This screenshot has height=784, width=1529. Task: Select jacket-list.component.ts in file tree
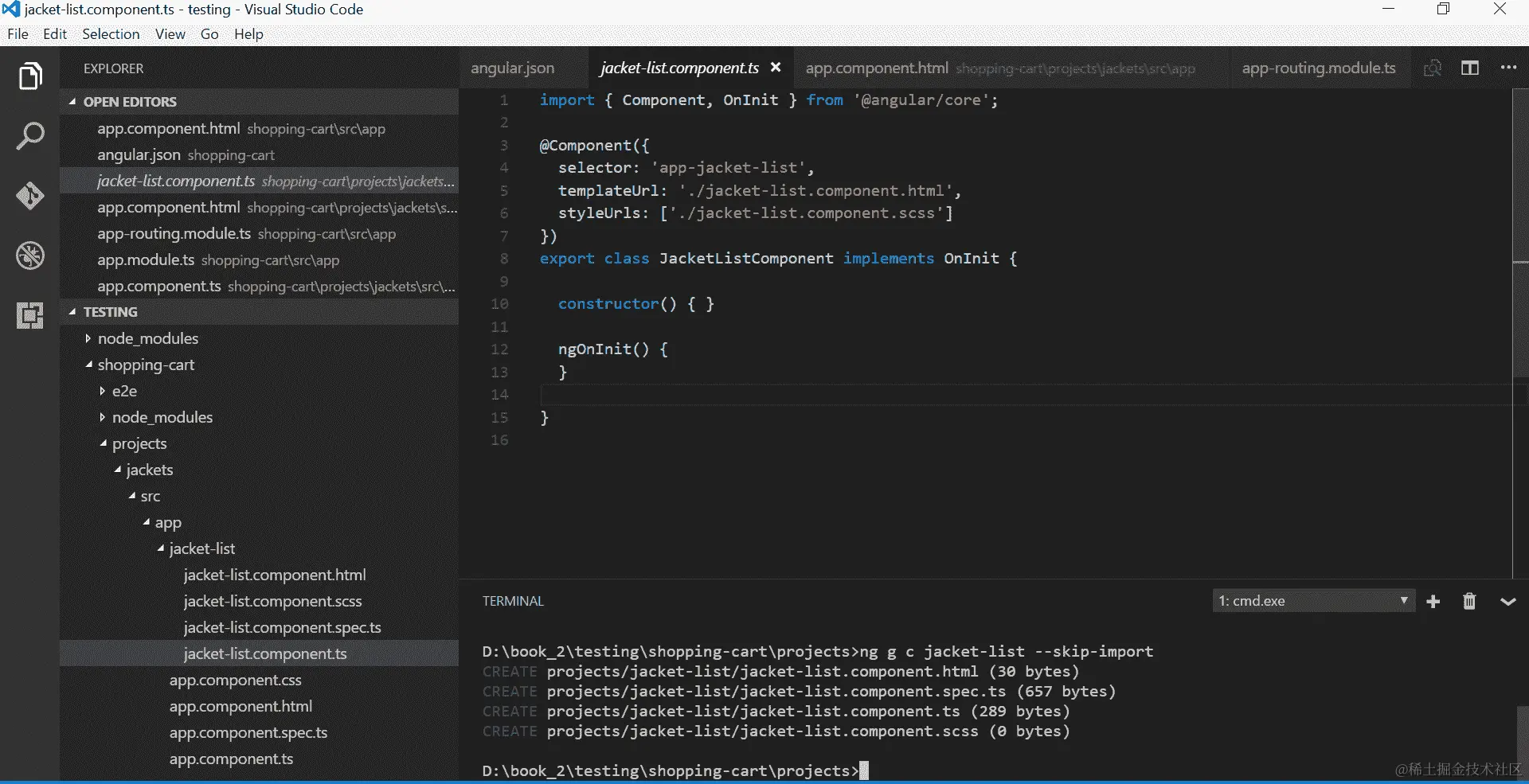pyautogui.click(x=259, y=653)
